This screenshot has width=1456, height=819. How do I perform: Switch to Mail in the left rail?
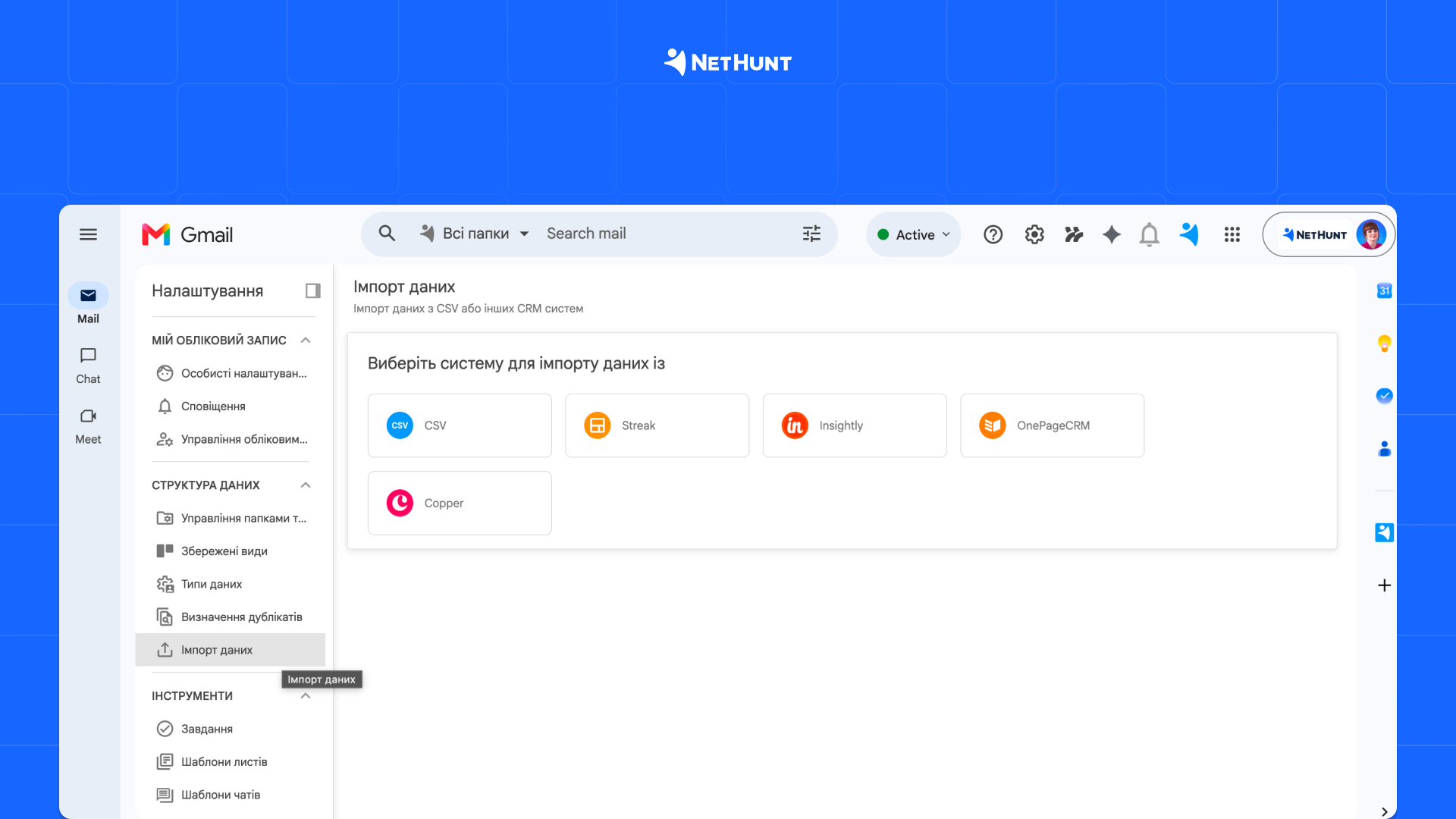pos(88,304)
